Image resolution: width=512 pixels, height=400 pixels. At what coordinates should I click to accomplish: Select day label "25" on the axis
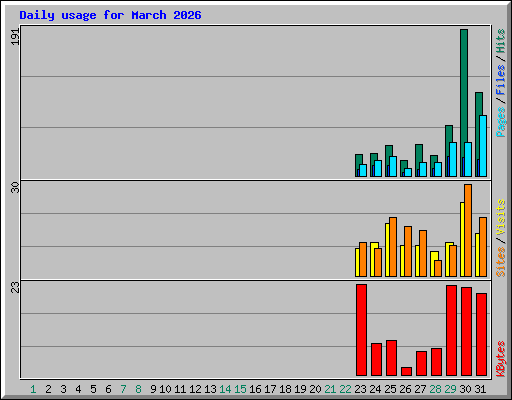point(390,389)
